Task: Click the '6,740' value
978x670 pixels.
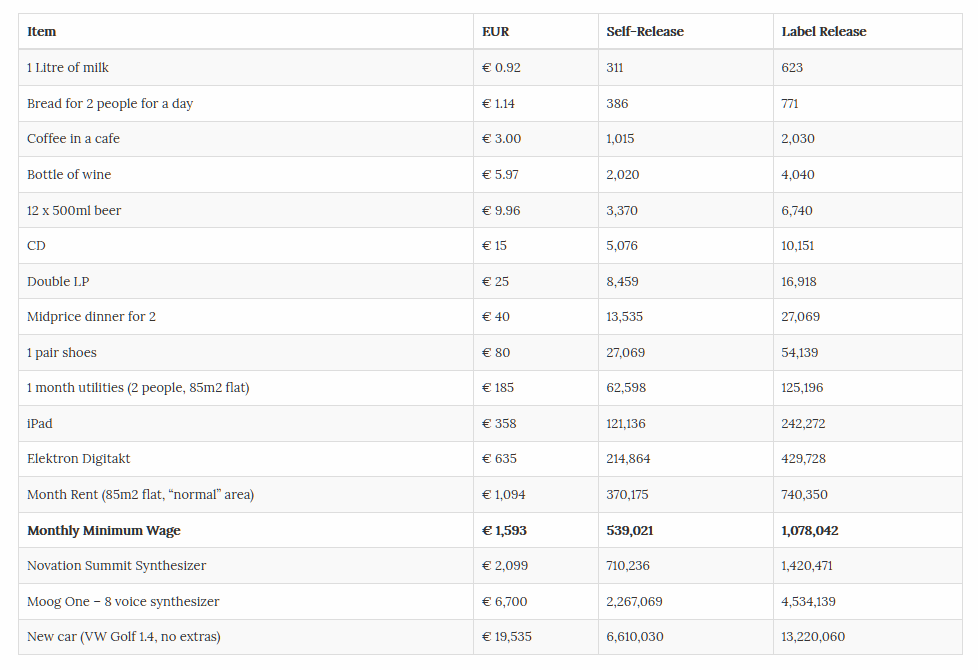Action: coord(796,210)
